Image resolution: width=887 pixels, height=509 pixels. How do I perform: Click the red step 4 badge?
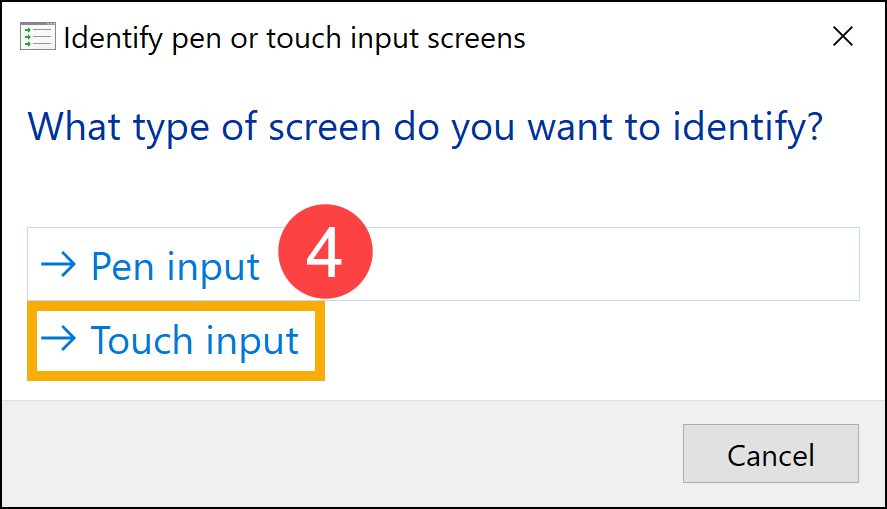[x=325, y=251]
